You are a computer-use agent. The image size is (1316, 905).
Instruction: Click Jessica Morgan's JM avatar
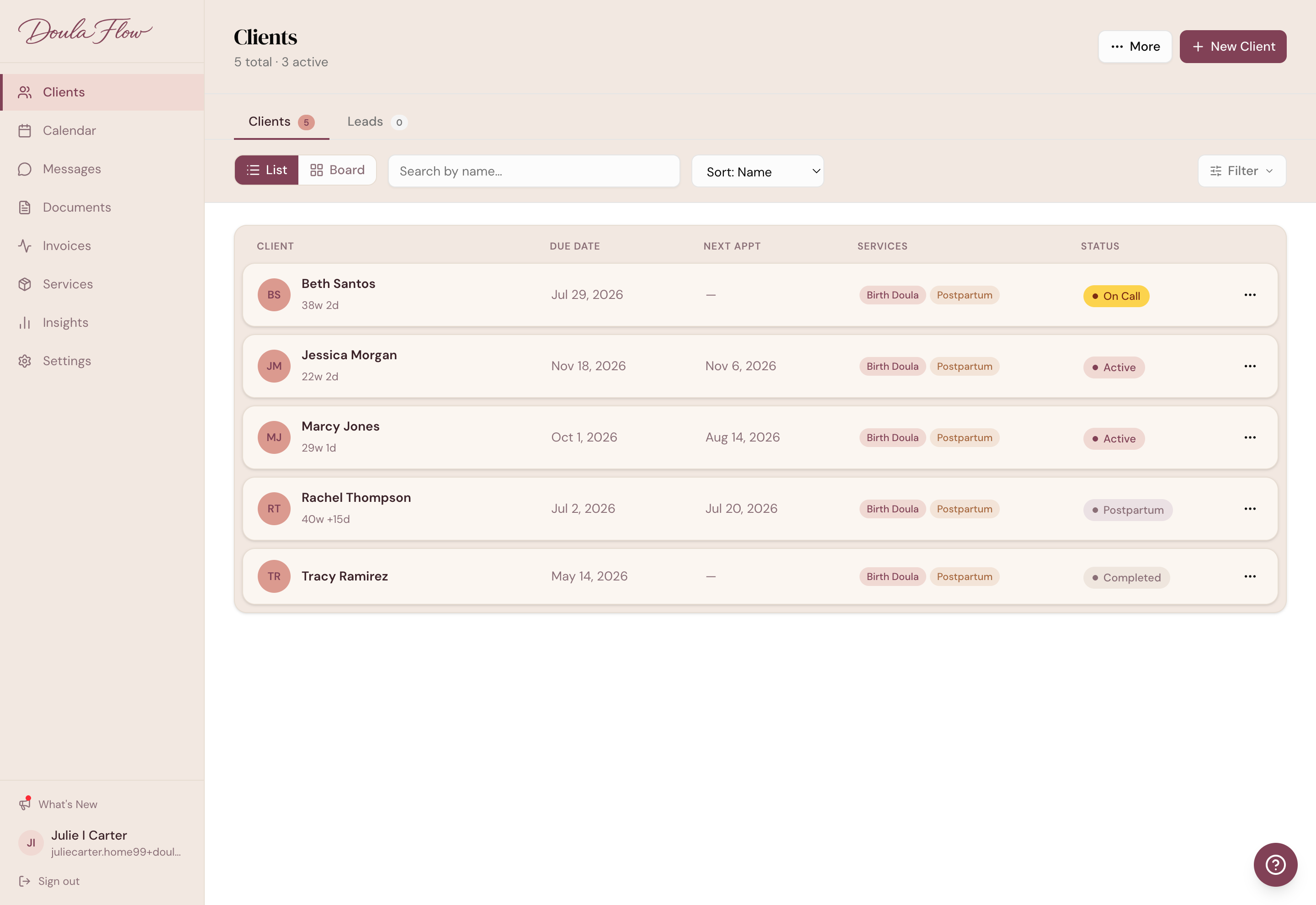(x=274, y=366)
